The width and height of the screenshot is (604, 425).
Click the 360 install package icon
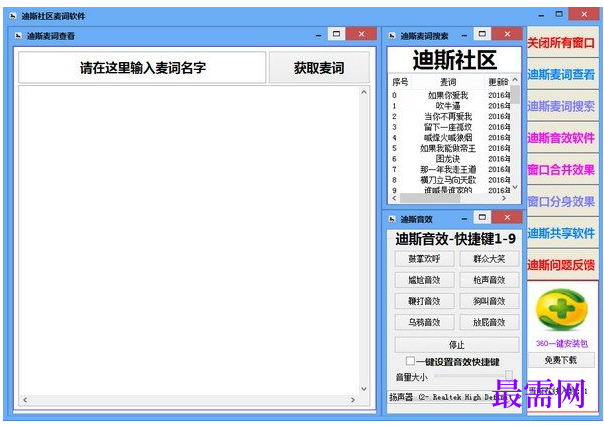pyautogui.click(x=561, y=310)
